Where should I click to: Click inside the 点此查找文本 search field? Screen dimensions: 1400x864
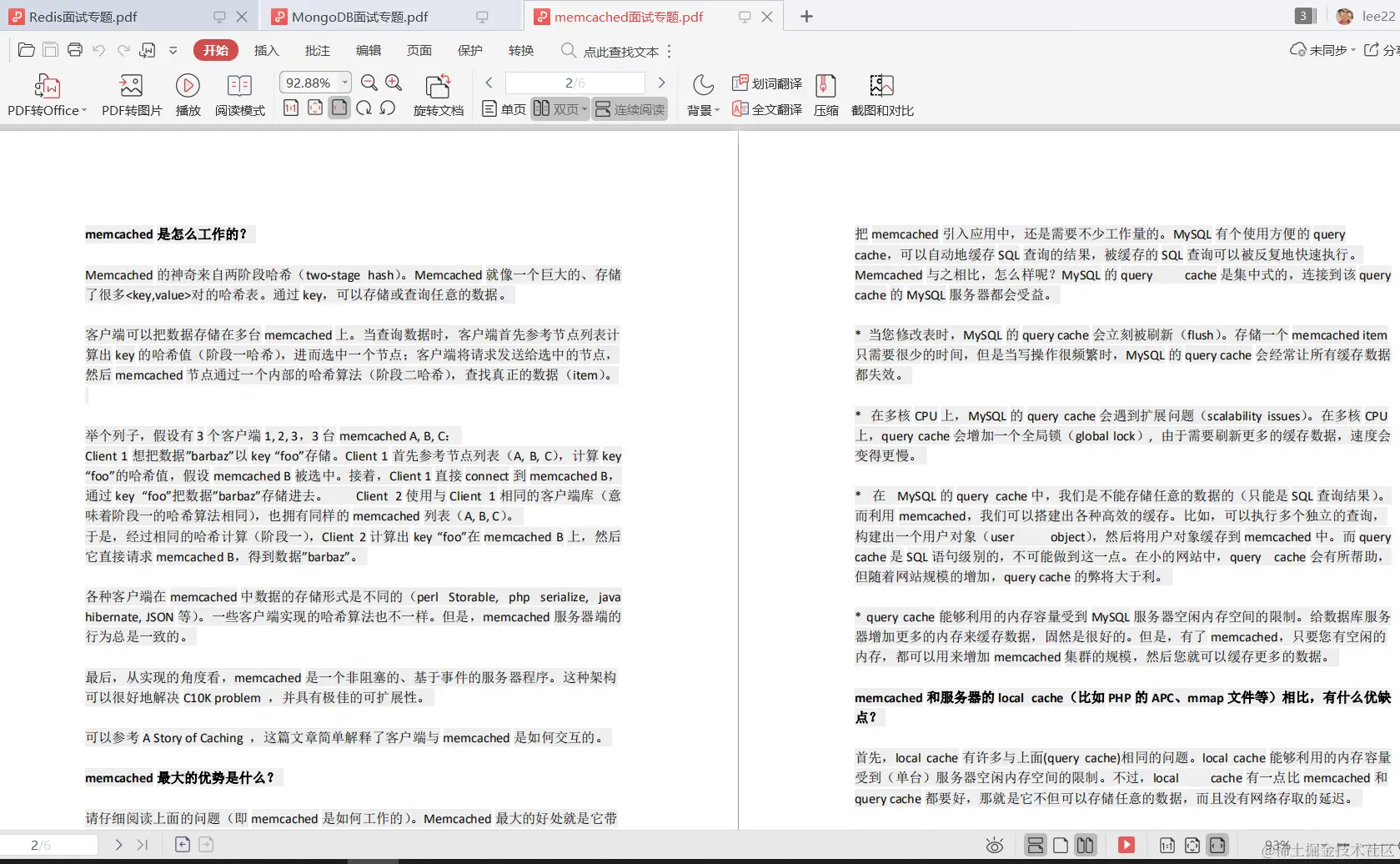(x=617, y=51)
